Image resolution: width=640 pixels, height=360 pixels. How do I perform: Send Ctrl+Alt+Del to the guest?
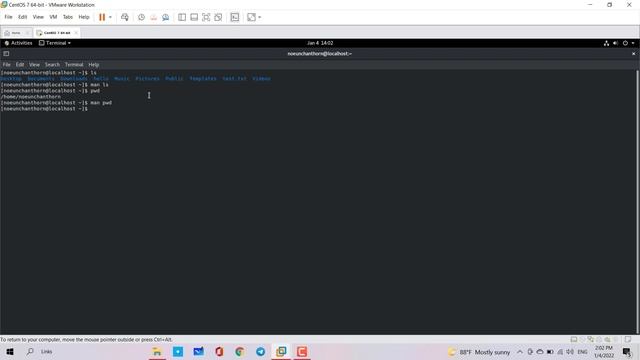[x=125, y=17]
